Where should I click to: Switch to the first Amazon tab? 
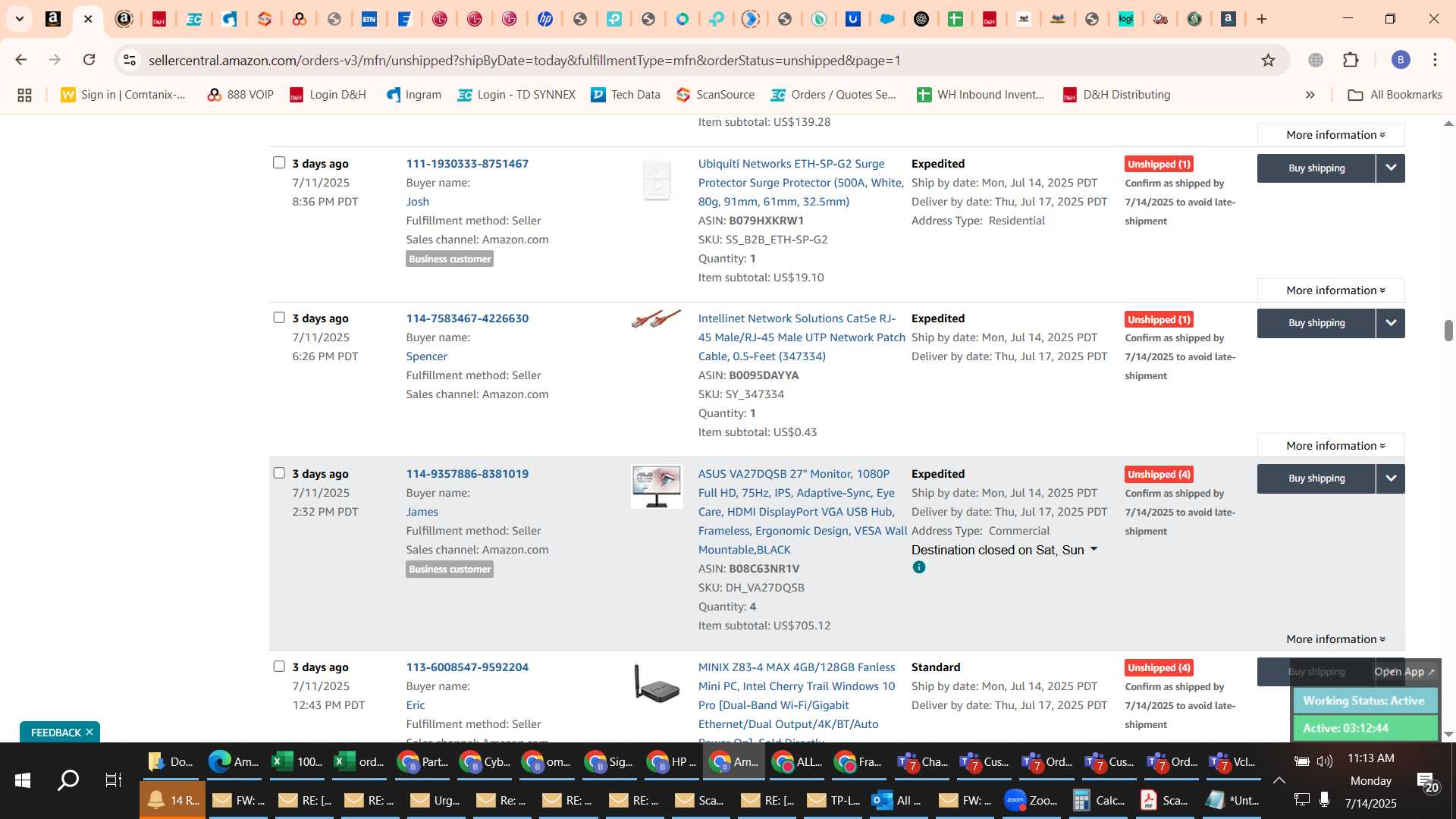click(x=53, y=19)
